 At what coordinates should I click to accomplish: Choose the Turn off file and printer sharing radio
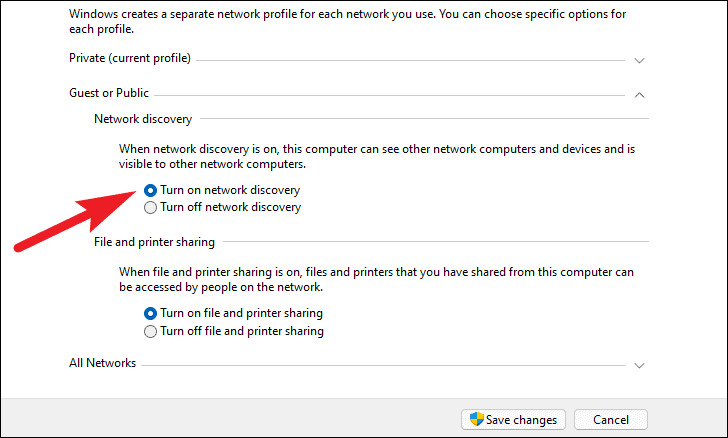(150, 332)
